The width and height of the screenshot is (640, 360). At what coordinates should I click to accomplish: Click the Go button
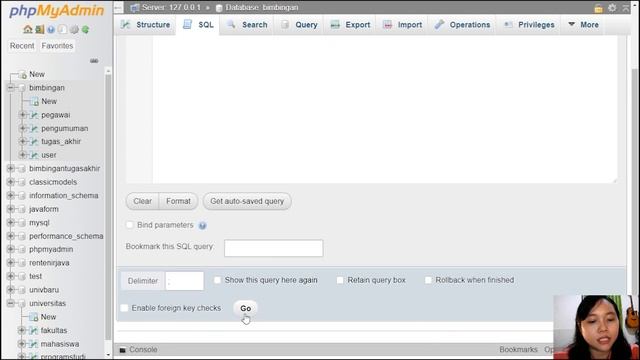[x=245, y=309]
